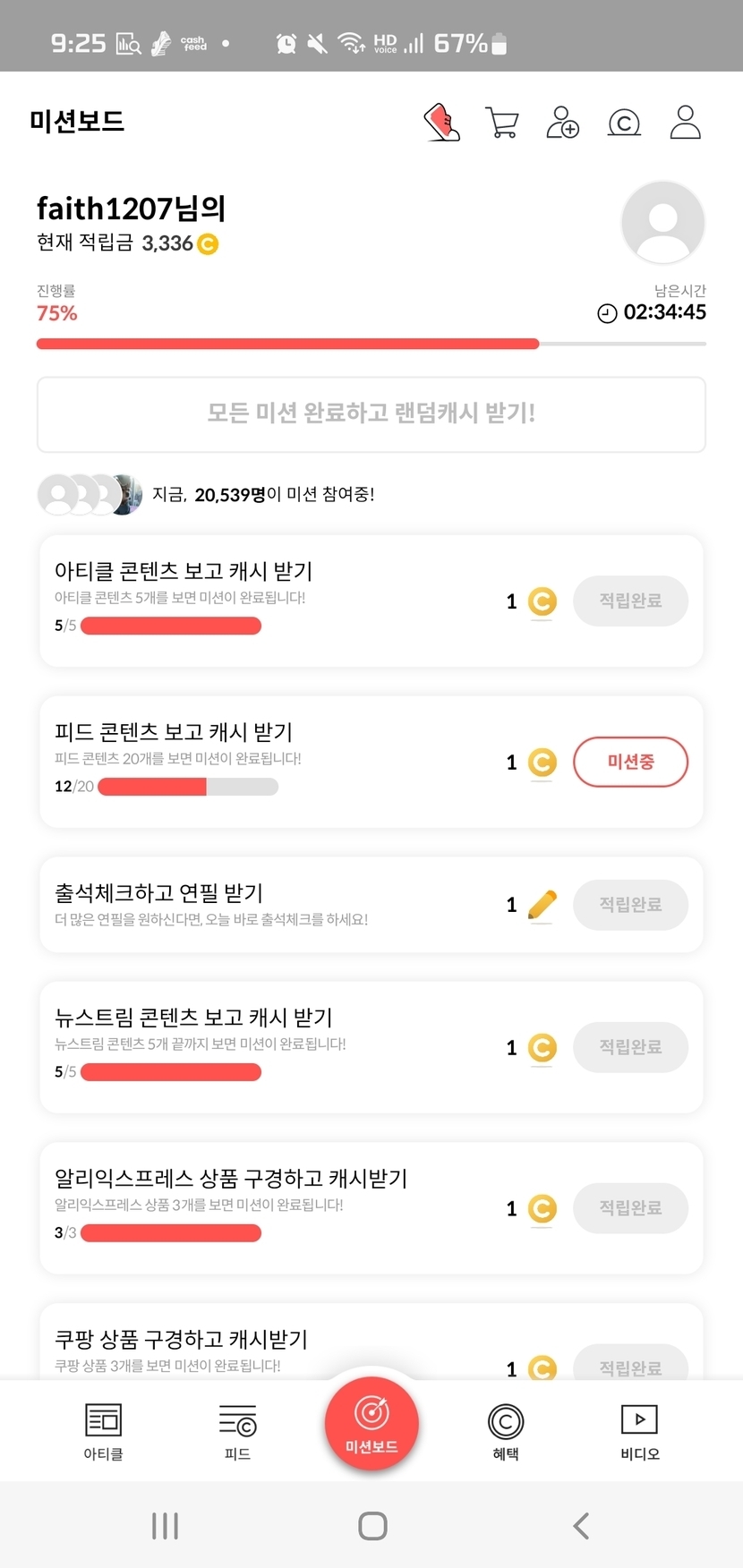This screenshot has height=1568, width=743.
Task: Tap the 남은시간 clock icon
Action: pyautogui.click(x=607, y=313)
